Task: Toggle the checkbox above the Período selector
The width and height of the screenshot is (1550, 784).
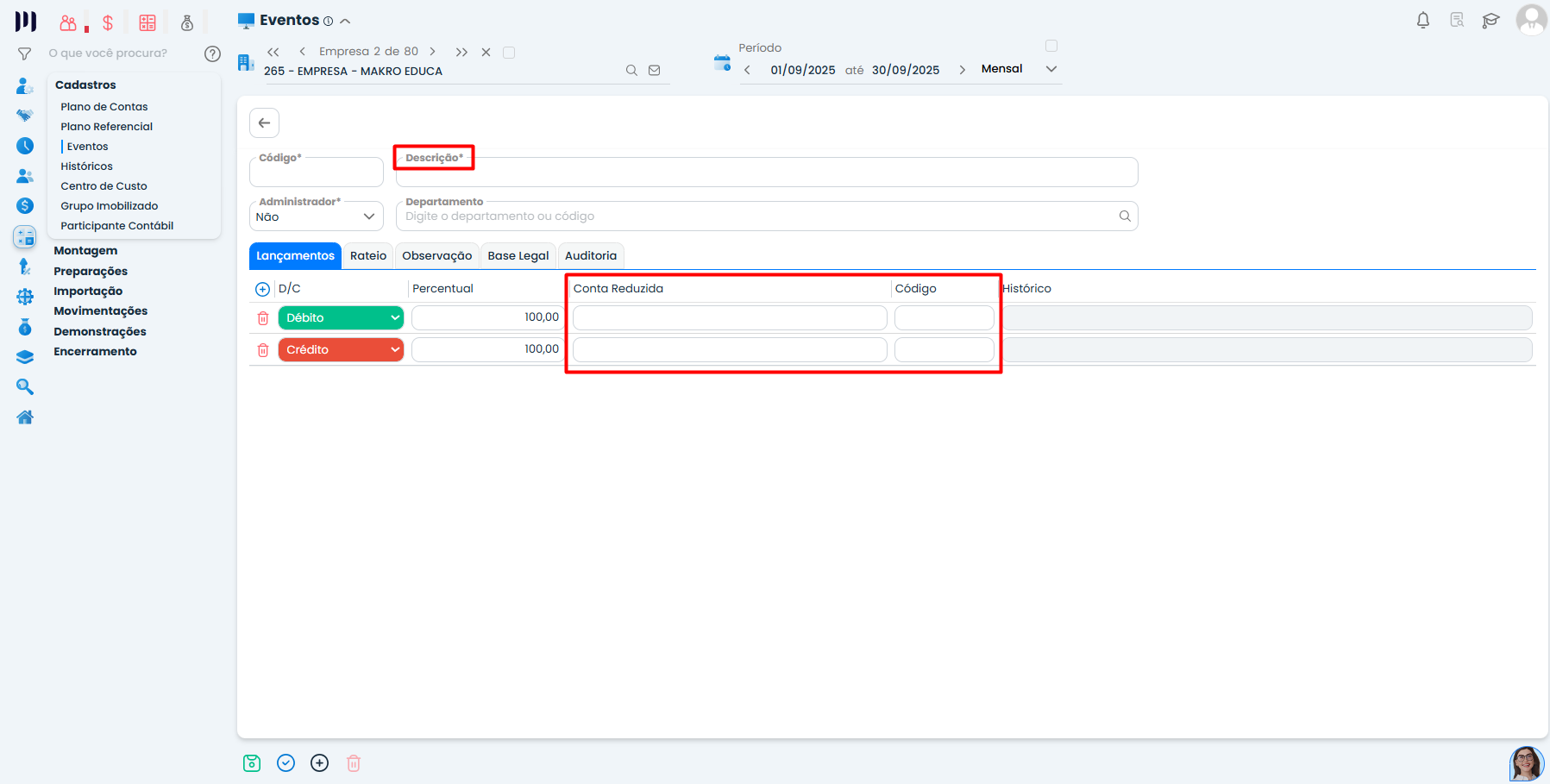Action: click(1051, 46)
